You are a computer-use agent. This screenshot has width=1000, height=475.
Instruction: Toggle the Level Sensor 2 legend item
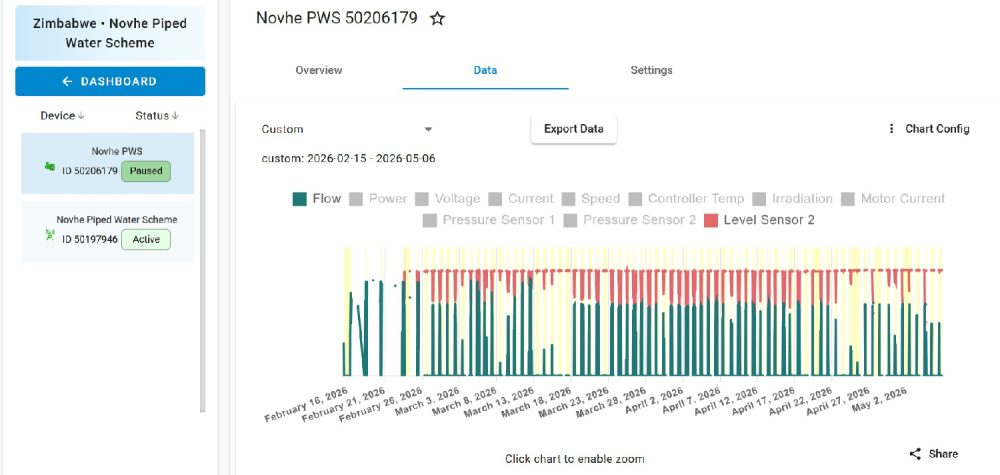(759, 220)
